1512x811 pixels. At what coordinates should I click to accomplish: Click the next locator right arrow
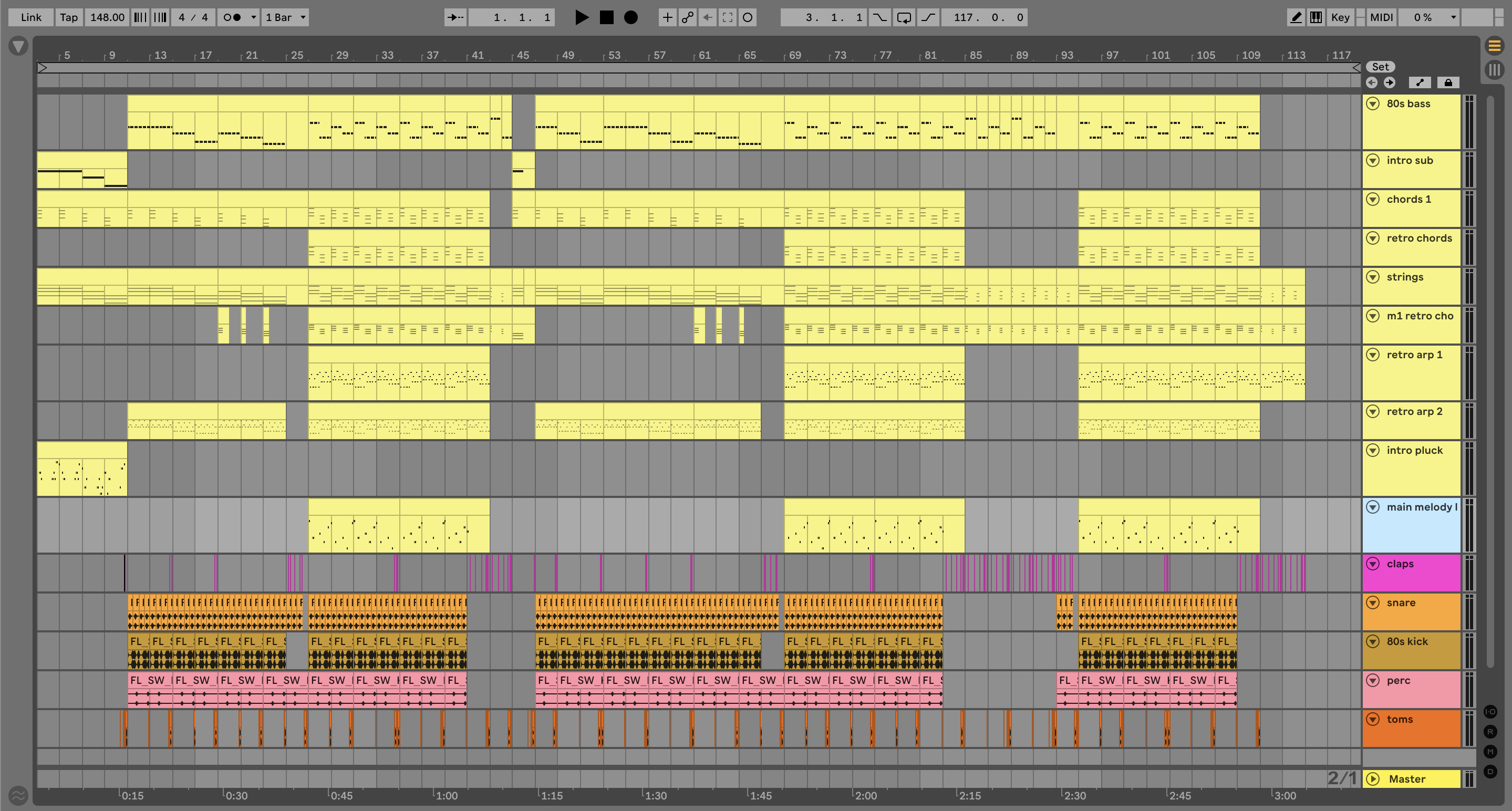point(1389,83)
